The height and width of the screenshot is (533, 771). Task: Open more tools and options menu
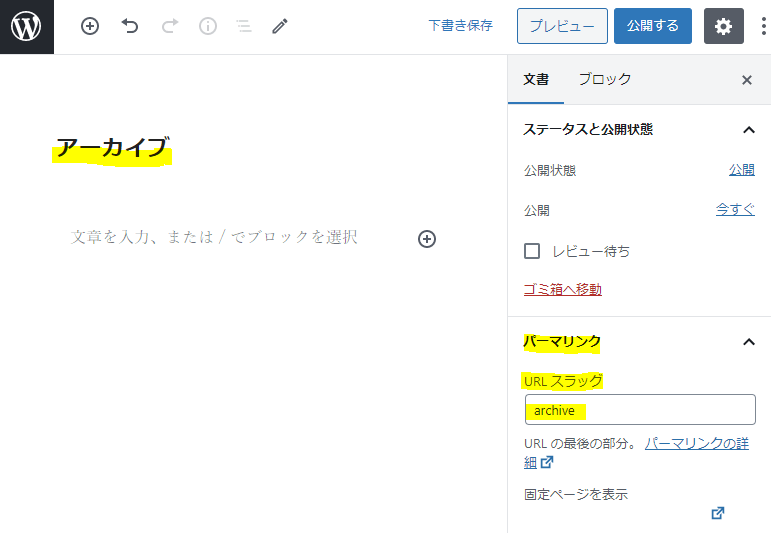tap(763, 26)
